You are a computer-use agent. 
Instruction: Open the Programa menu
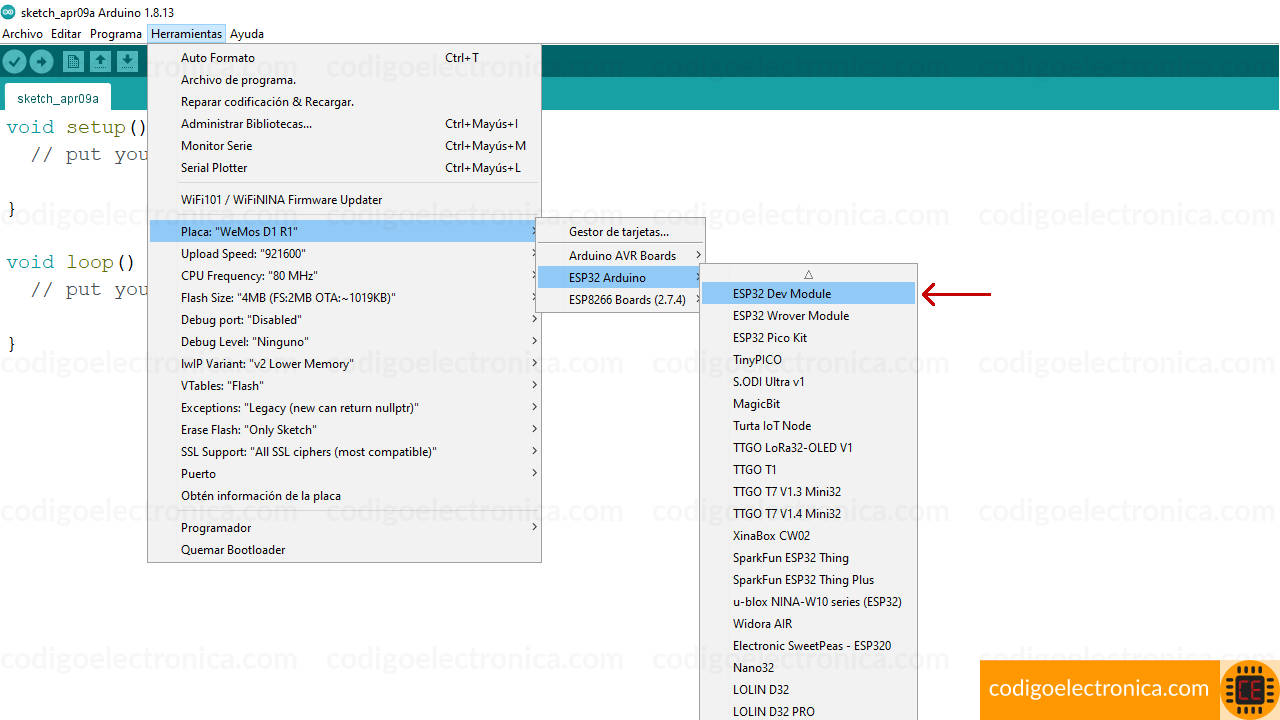116,34
